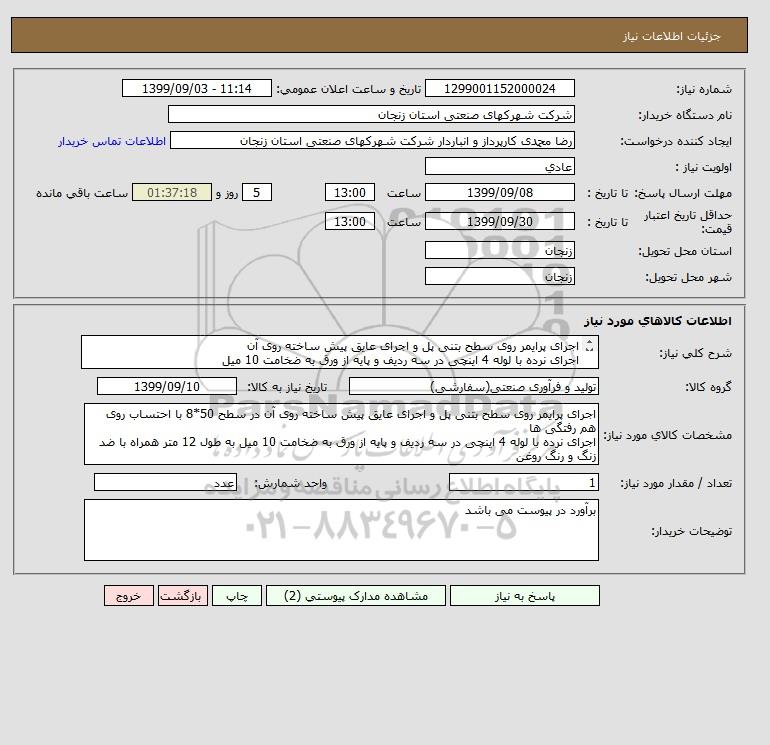Click the 'تاریخ و ساعت اعلان عمومی:' label
Screen dimensions: 770x745
click(x=349, y=89)
